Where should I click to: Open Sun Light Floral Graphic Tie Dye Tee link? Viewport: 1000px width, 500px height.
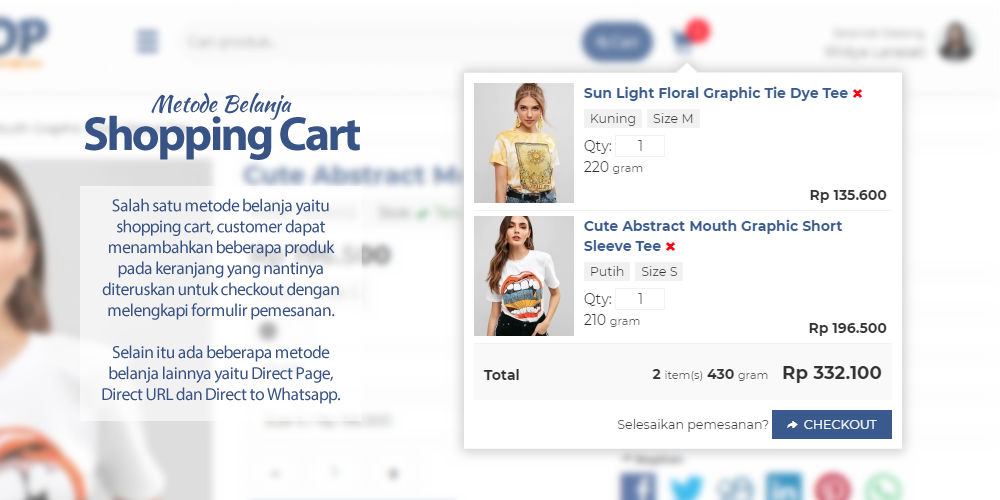pyautogui.click(x=715, y=93)
